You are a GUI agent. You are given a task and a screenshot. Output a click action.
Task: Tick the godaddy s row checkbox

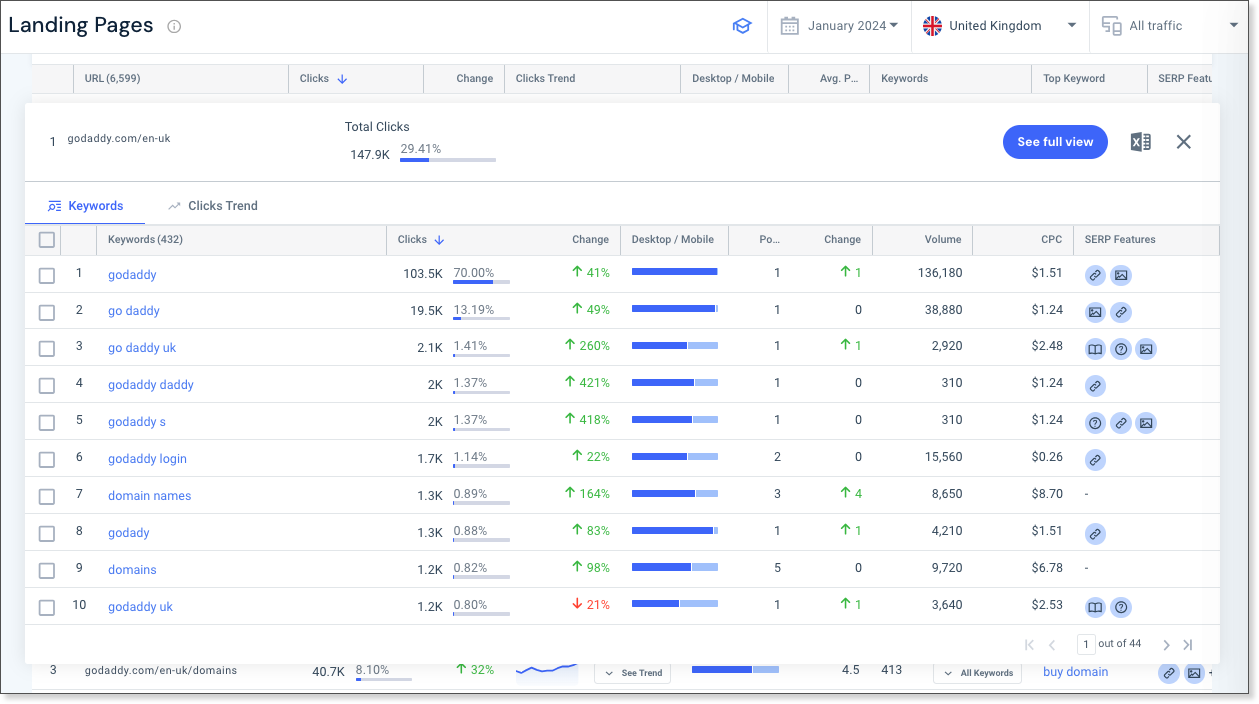47,423
